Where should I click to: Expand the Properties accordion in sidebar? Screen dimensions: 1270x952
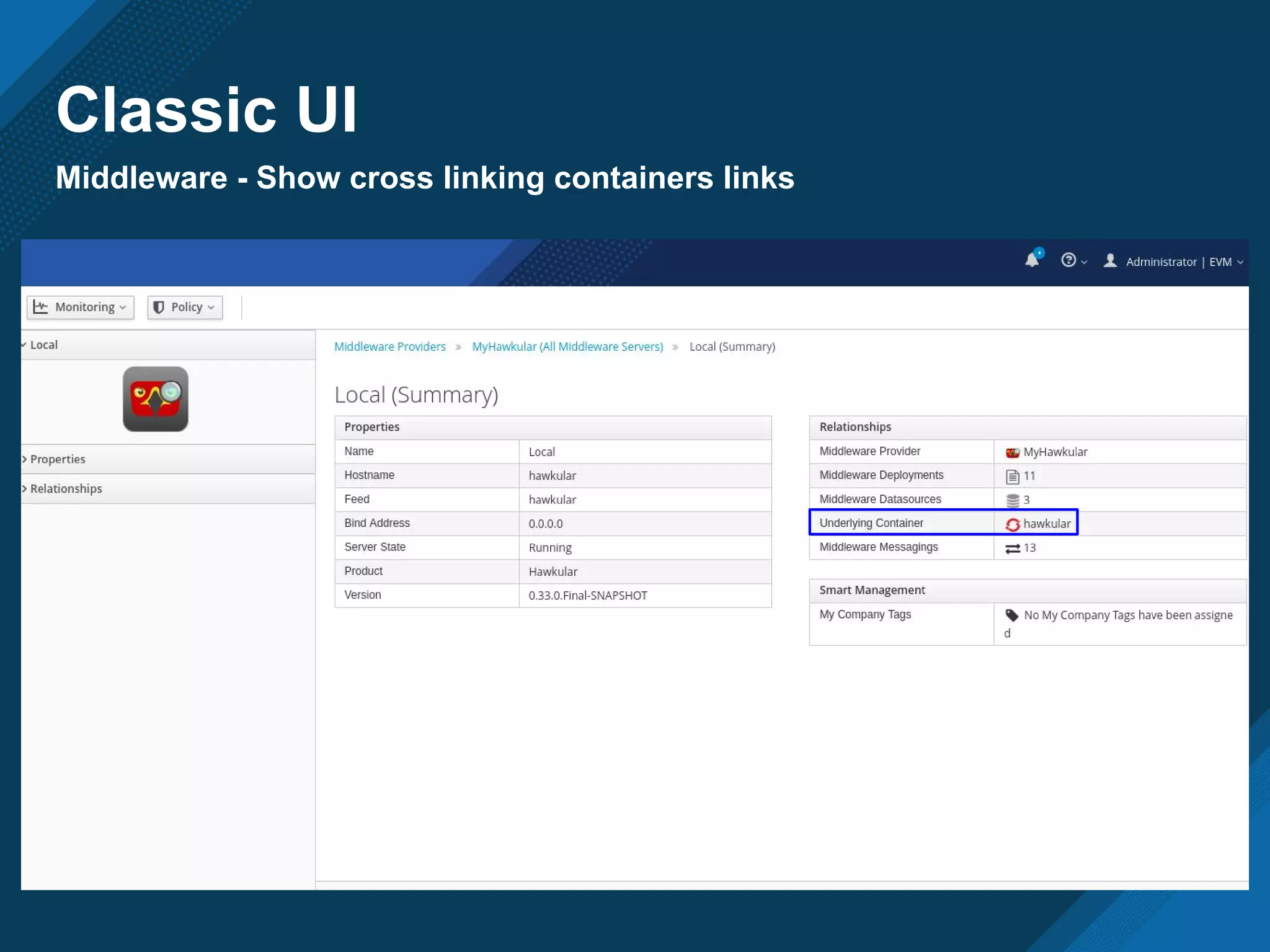click(x=168, y=459)
